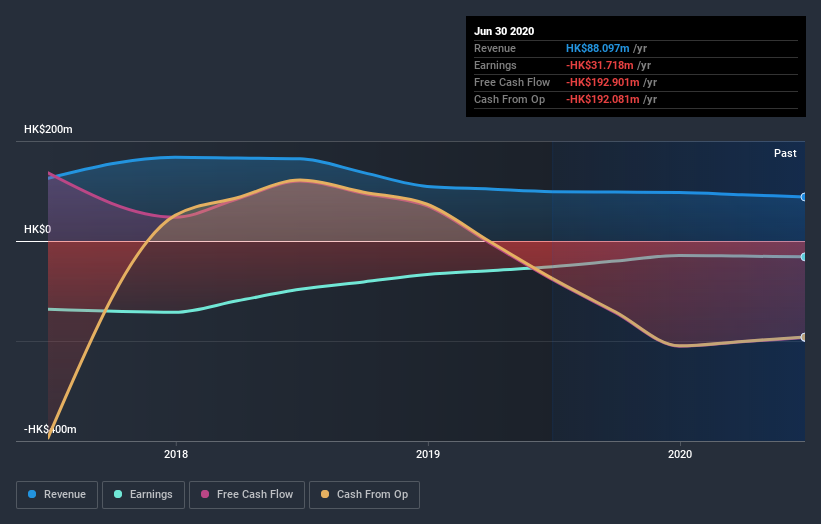Viewport: 821px width, 524px height.
Task: Click the tooltip's Revenue row label
Action: tap(495, 48)
